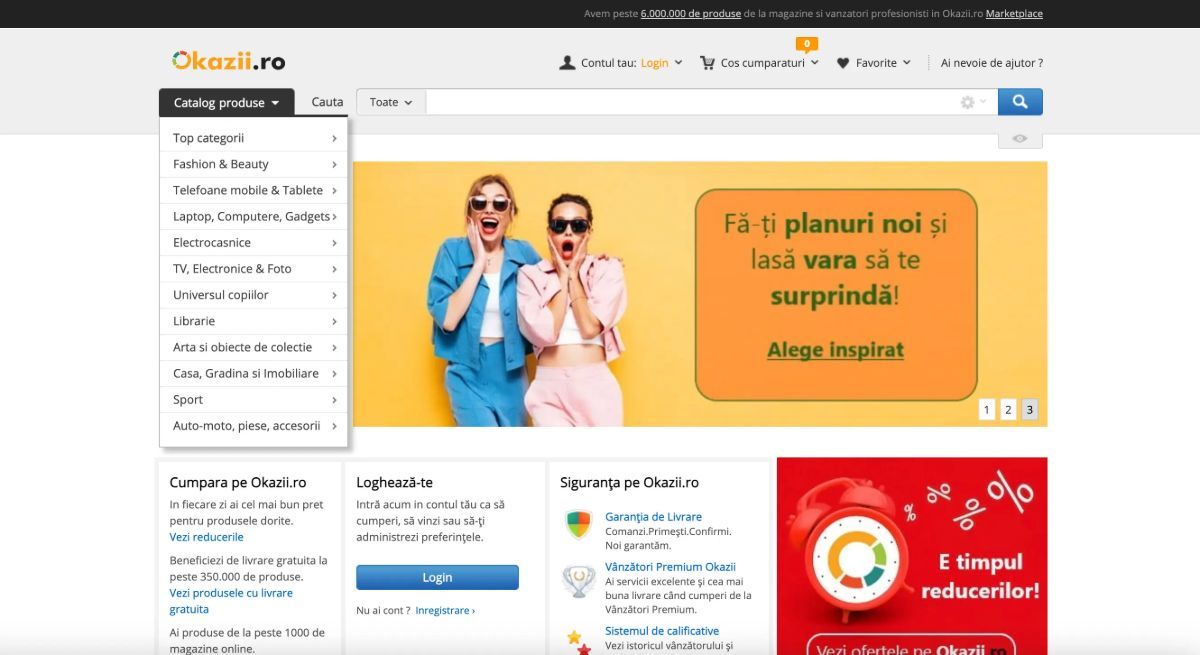Screen dimensions: 1200x655
Task: Click the Cauta label
Action: tap(327, 102)
